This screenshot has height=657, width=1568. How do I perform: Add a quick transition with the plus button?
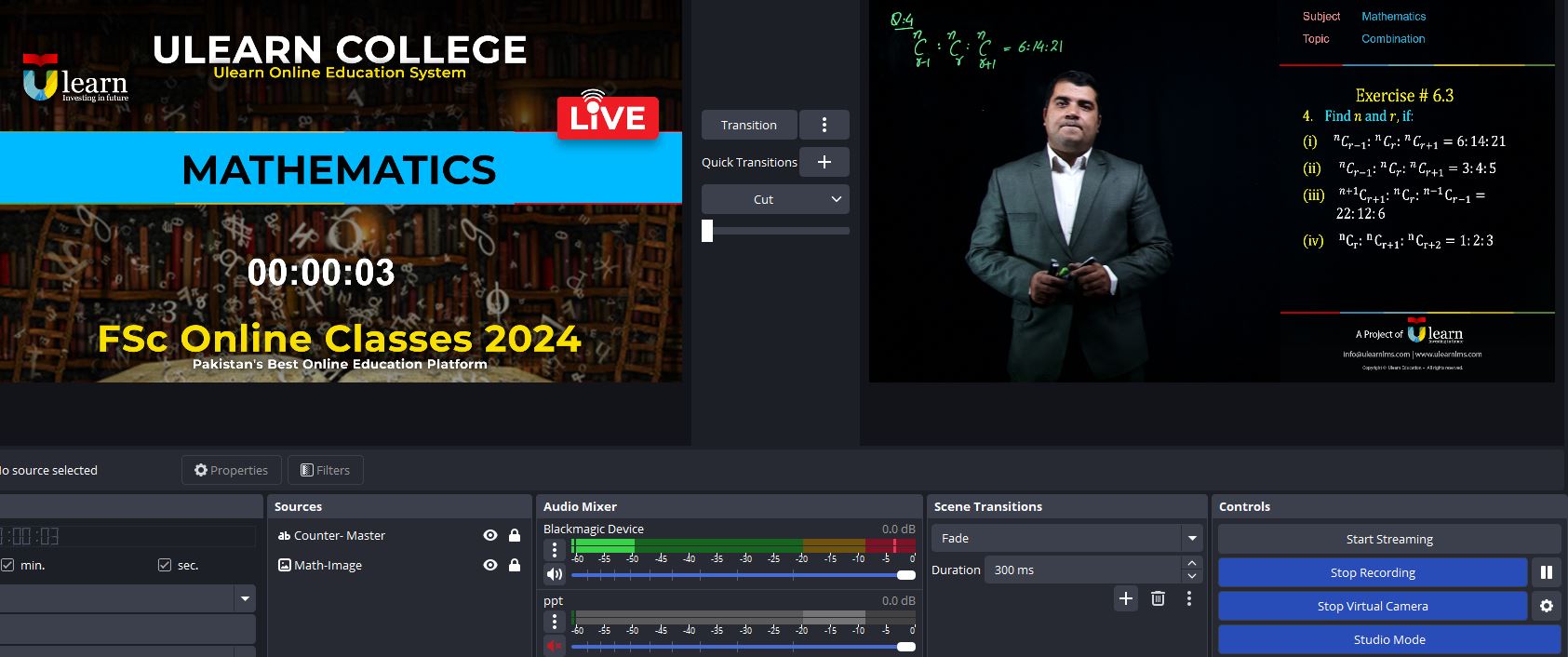tap(824, 162)
